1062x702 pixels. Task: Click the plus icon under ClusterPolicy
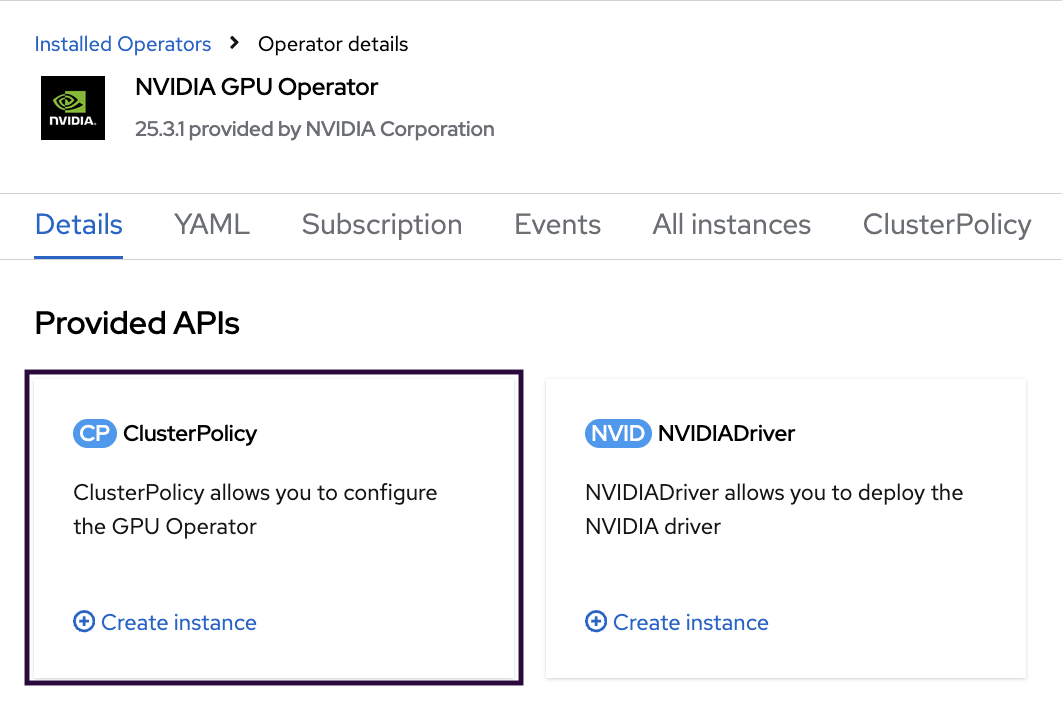point(84,622)
